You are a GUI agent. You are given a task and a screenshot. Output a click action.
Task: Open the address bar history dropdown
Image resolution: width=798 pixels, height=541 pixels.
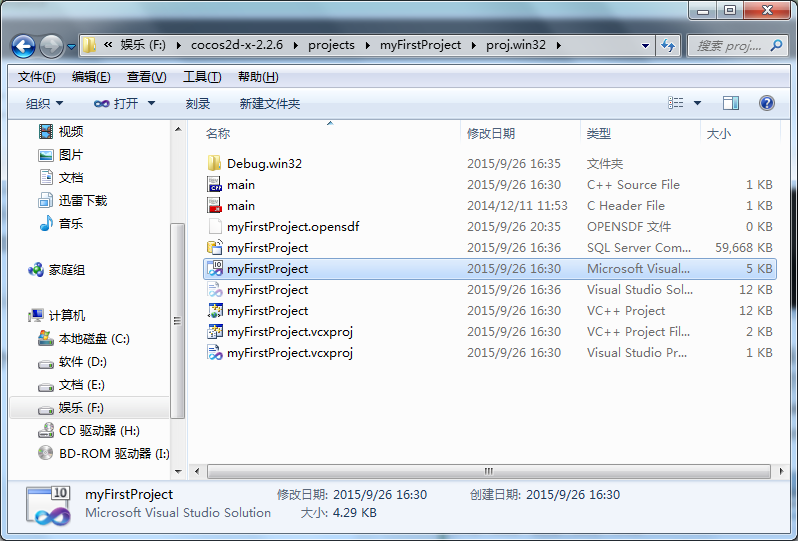click(x=645, y=45)
